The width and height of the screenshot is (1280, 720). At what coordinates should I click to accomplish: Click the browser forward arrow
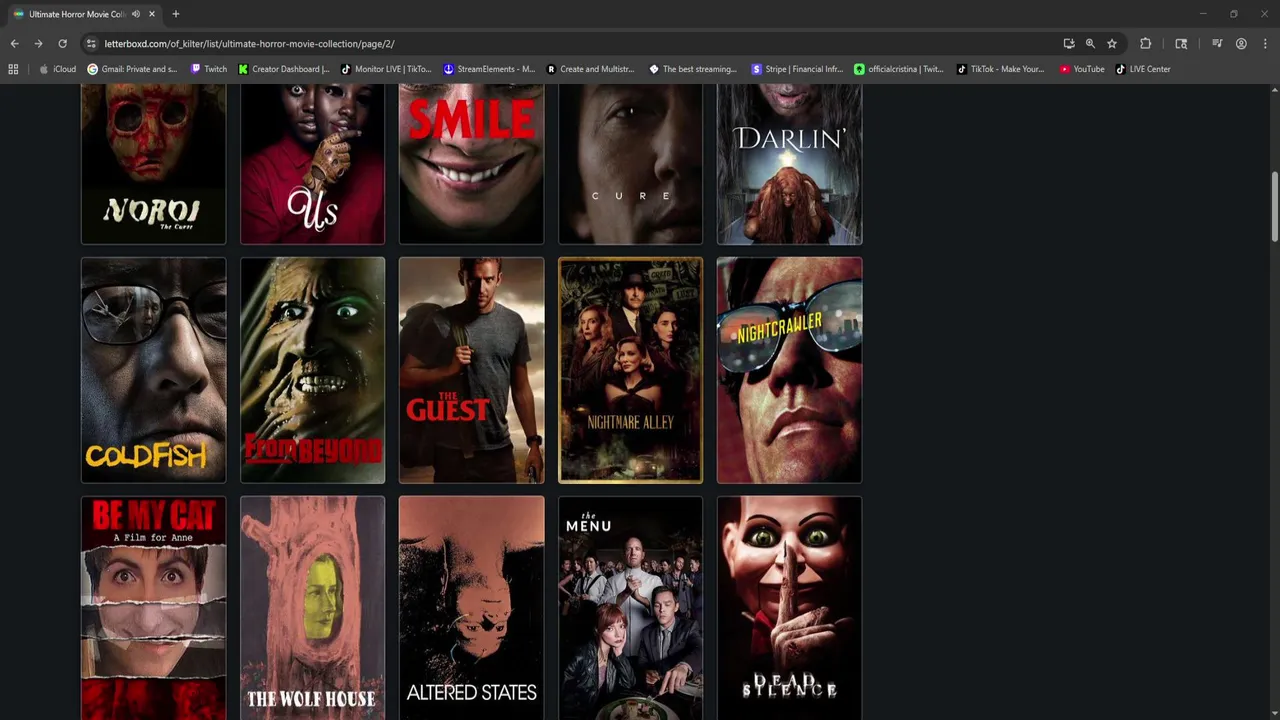tap(38, 44)
